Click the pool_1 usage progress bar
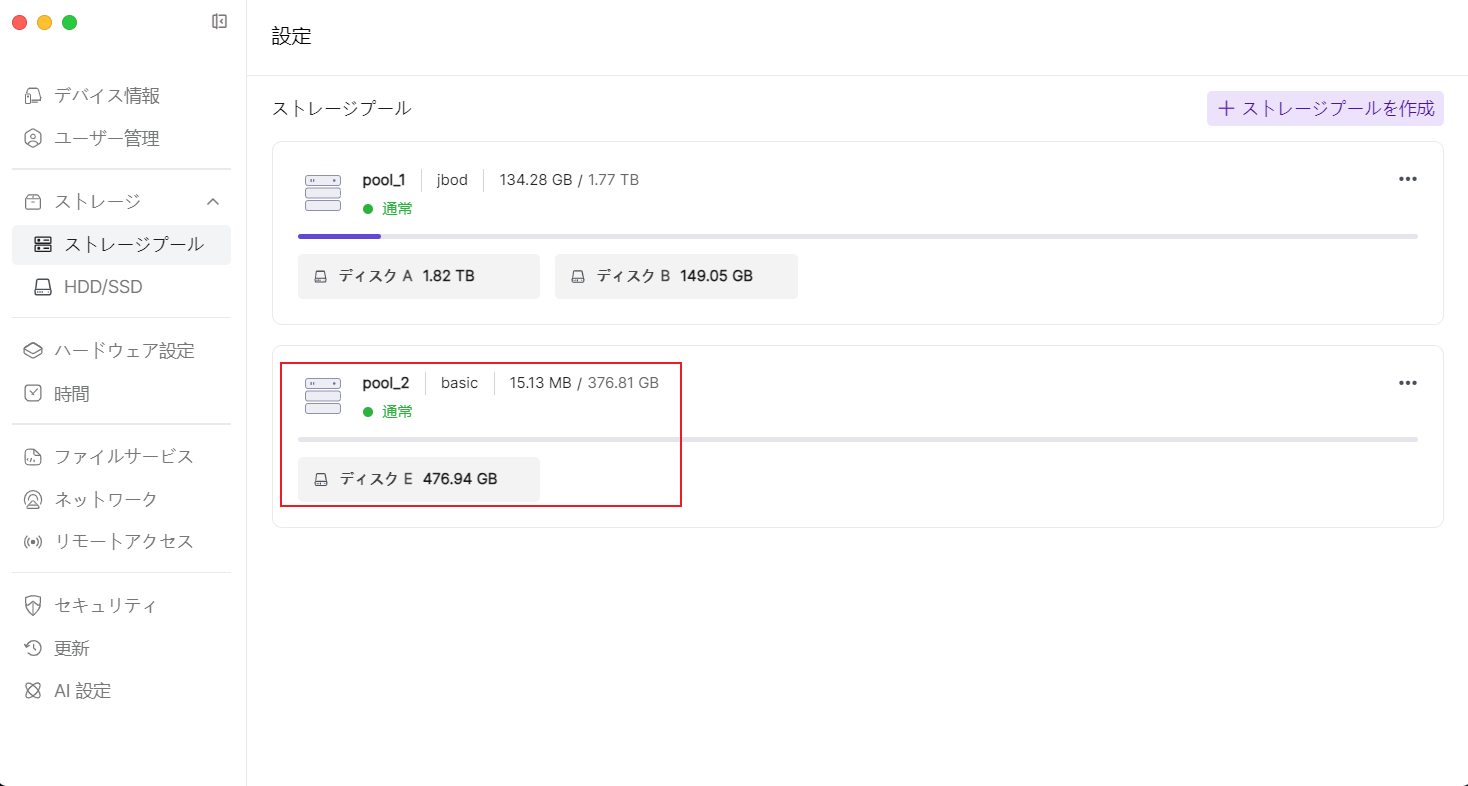This screenshot has width=1468, height=786. [x=857, y=237]
